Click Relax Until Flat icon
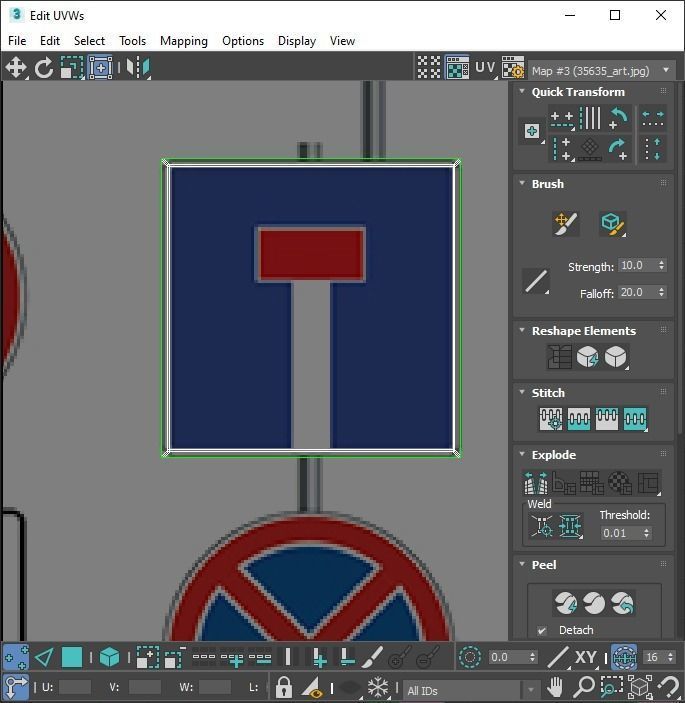Viewport: 685px width, 703px height. tap(588, 357)
